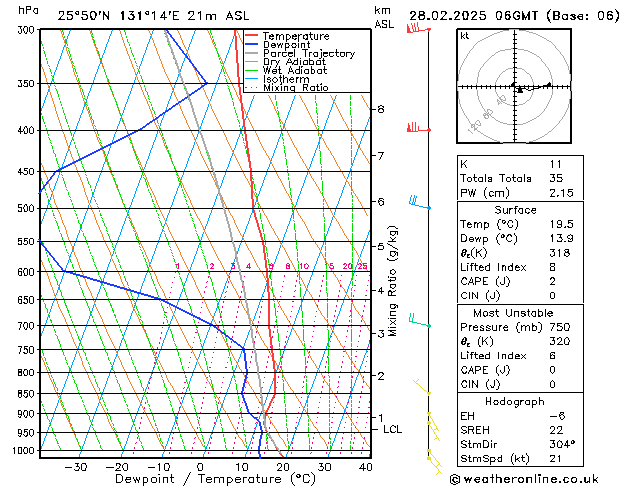
Task: Click the K index value '11'
Action: pyautogui.click(x=556, y=164)
